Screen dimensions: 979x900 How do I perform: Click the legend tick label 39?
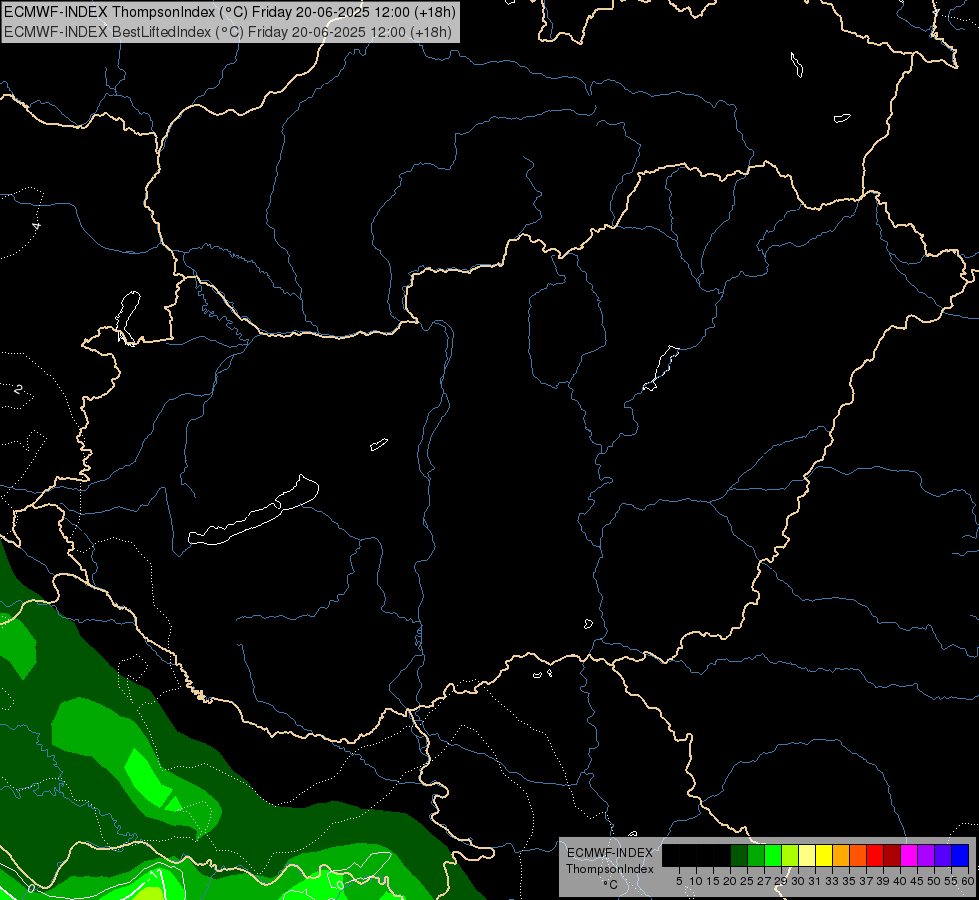(x=883, y=881)
